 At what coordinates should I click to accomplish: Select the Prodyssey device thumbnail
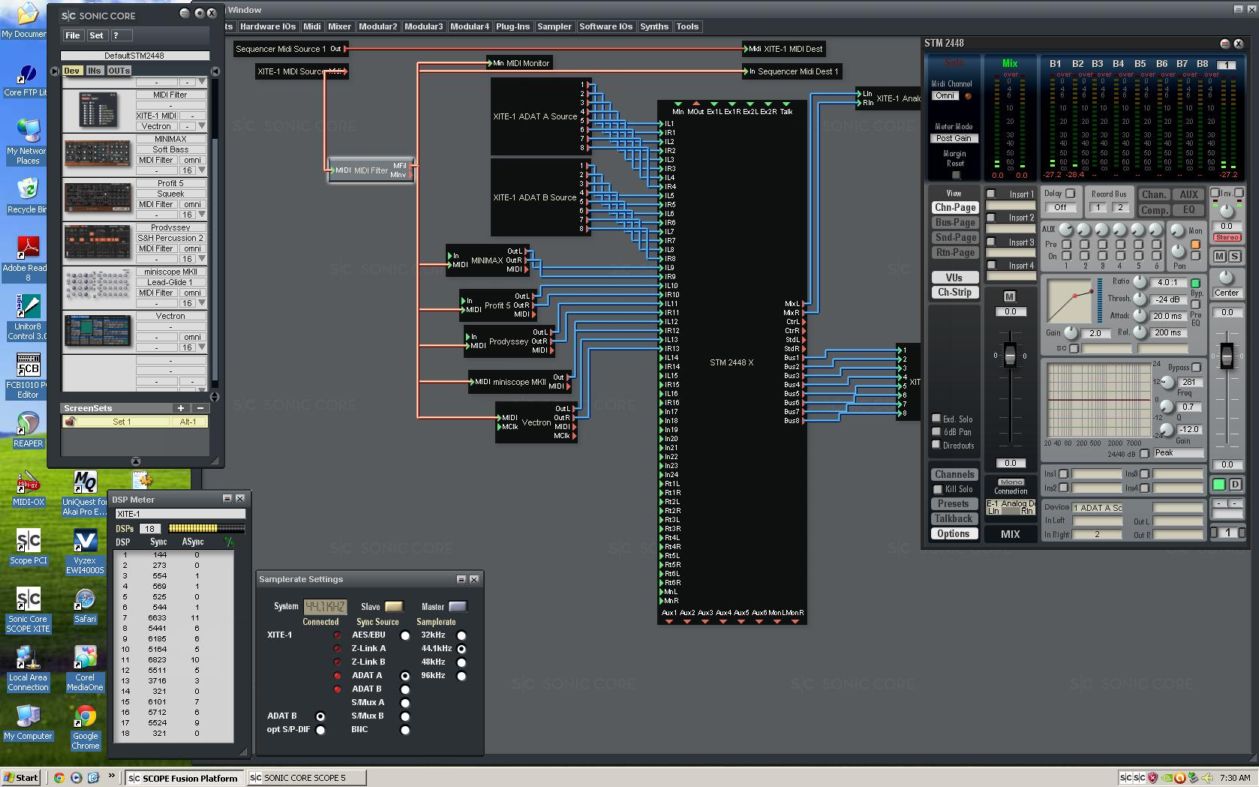[98, 240]
